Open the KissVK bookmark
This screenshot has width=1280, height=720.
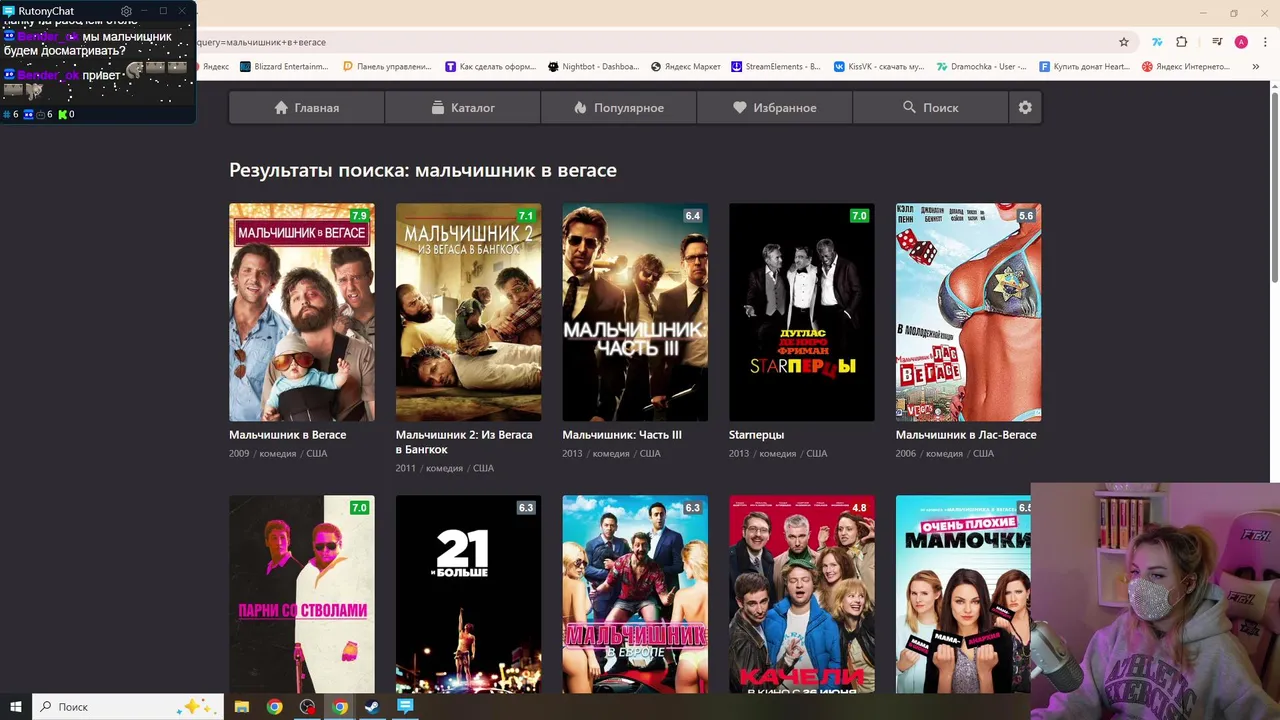879,67
